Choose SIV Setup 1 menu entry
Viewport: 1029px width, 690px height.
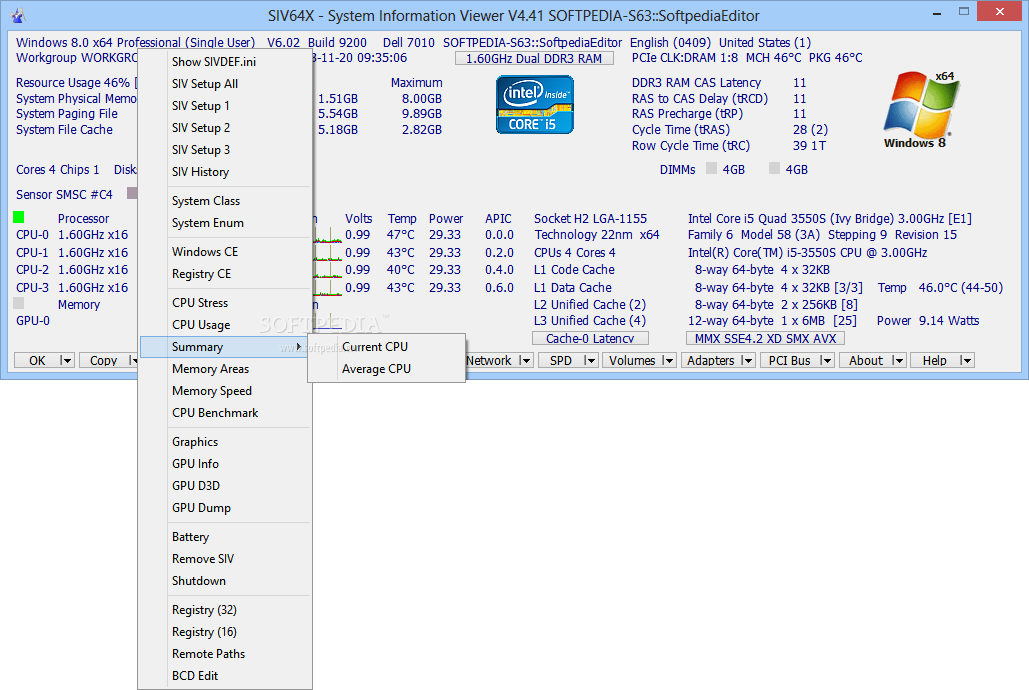click(225, 106)
